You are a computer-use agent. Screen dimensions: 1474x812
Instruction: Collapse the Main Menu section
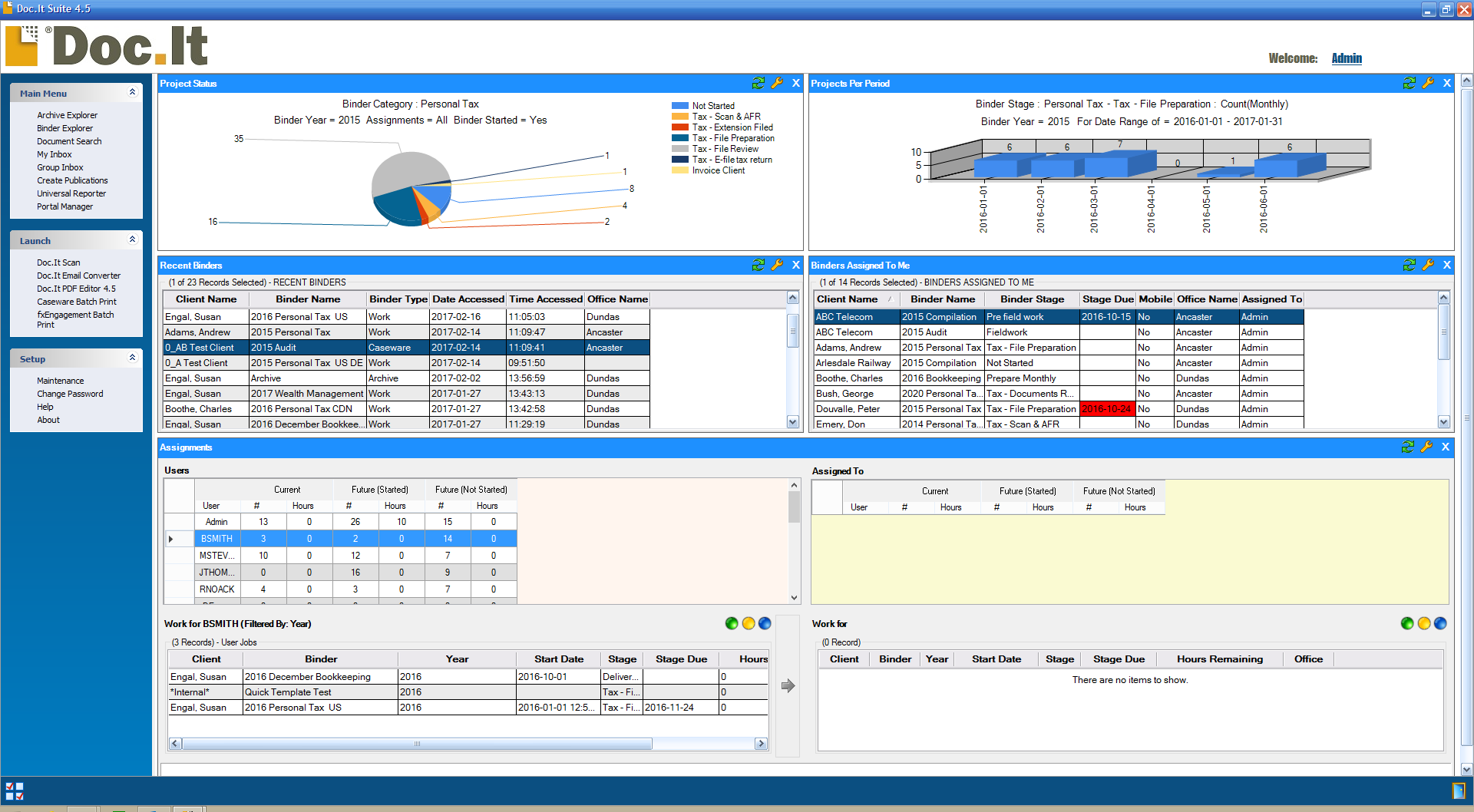pos(131,92)
